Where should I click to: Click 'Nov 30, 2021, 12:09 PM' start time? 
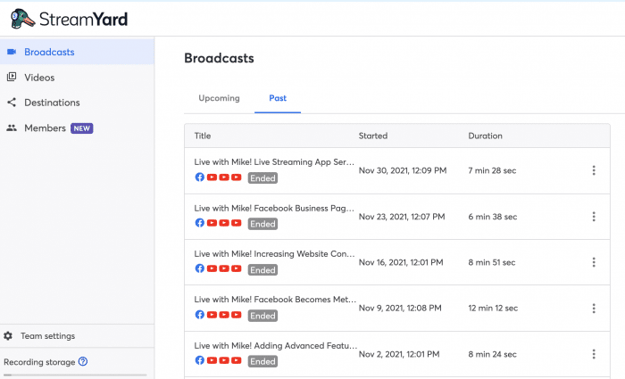[x=403, y=171]
